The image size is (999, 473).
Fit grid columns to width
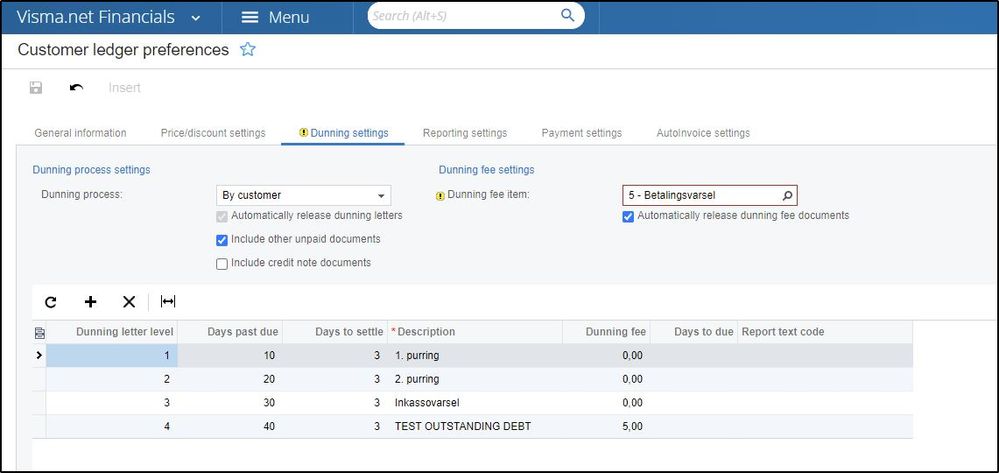coord(168,301)
